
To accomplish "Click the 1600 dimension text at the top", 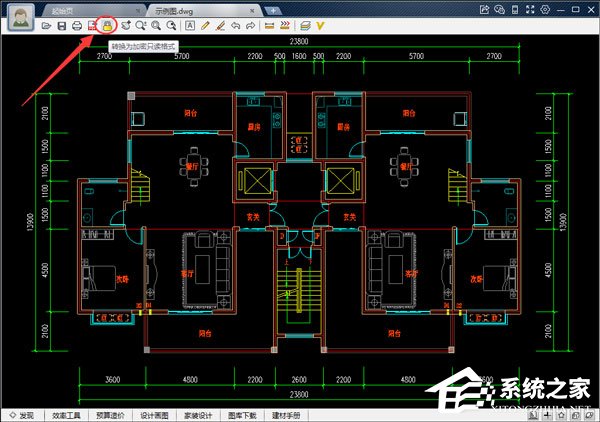I will click(x=299, y=56).
